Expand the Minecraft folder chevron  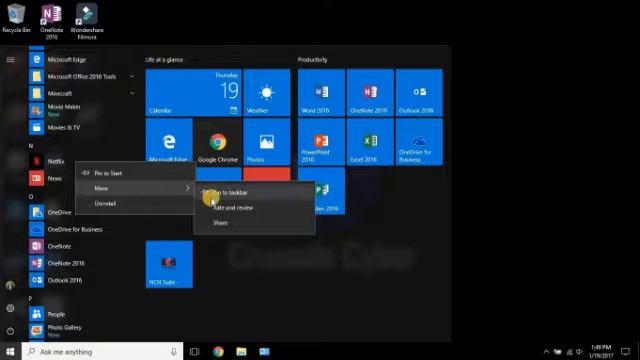(132, 93)
